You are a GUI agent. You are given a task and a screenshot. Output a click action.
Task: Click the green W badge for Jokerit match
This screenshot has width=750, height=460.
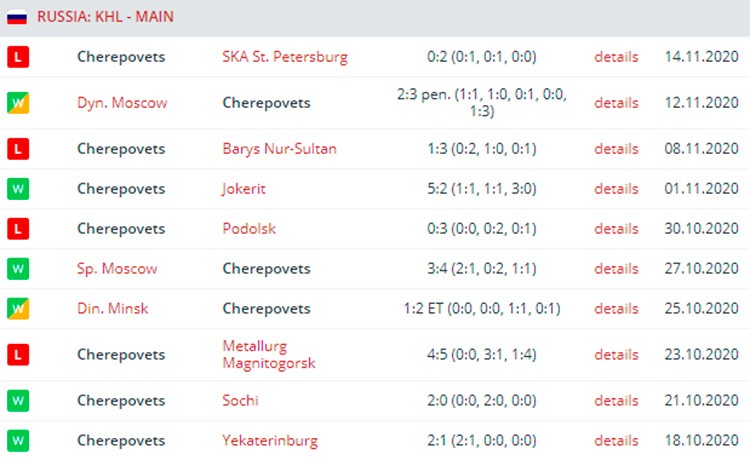click(x=18, y=189)
